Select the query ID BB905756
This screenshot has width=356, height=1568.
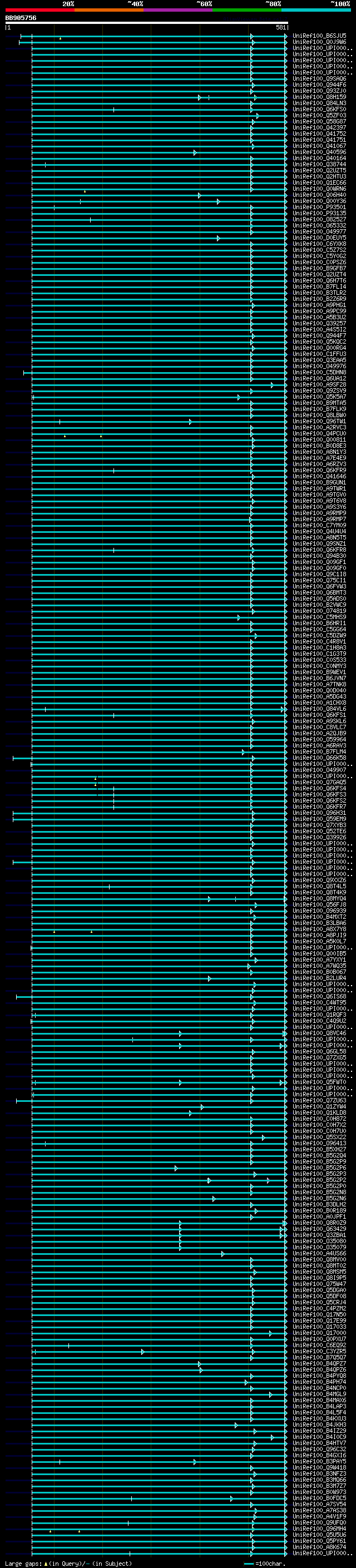pyautogui.click(x=21, y=18)
